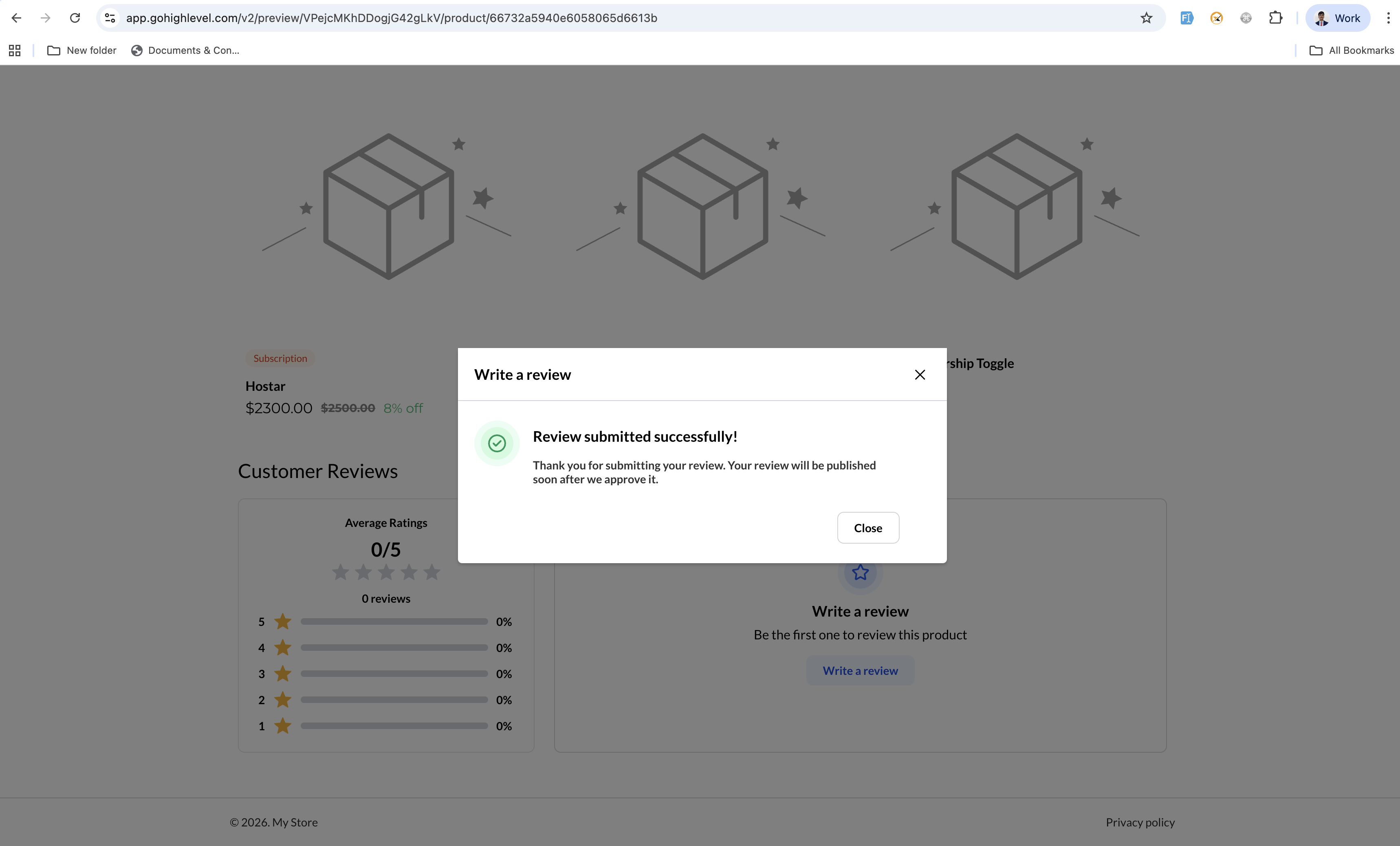Click the blue Write a review button
This screenshot has width=1400, height=846.
860,670
